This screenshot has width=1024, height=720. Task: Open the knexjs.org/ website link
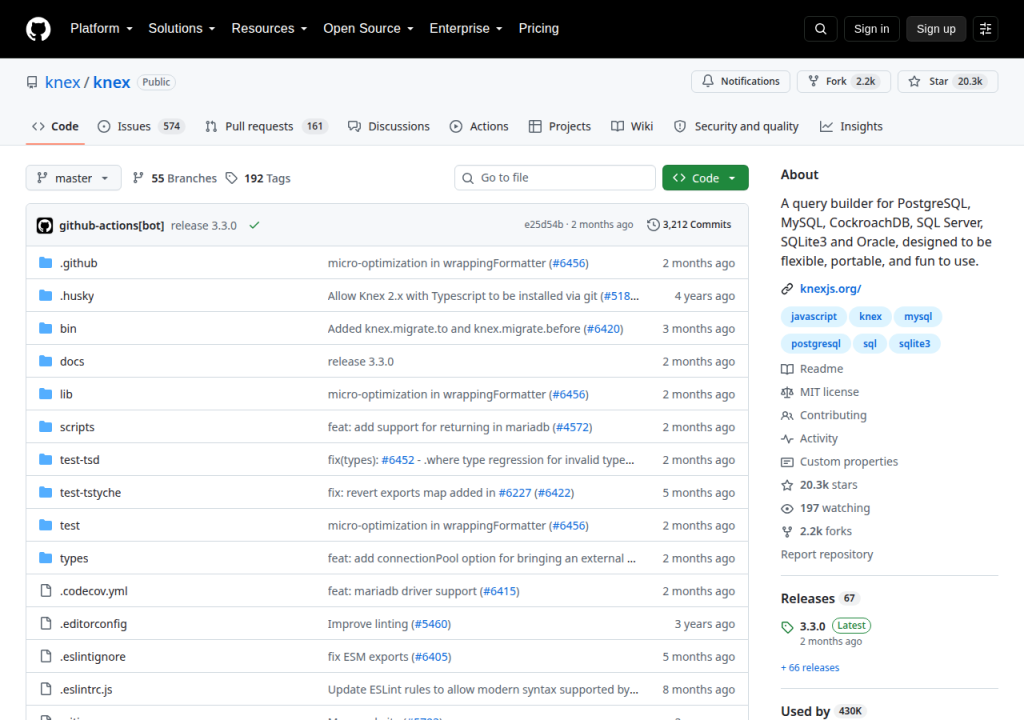click(x=831, y=289)
